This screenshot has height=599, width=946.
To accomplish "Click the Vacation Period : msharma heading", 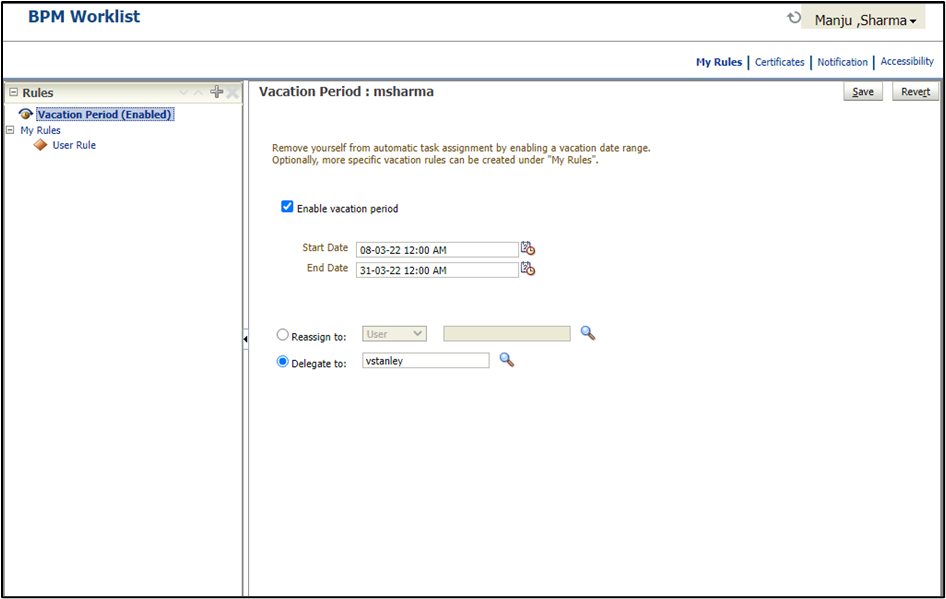I will 346,92.
